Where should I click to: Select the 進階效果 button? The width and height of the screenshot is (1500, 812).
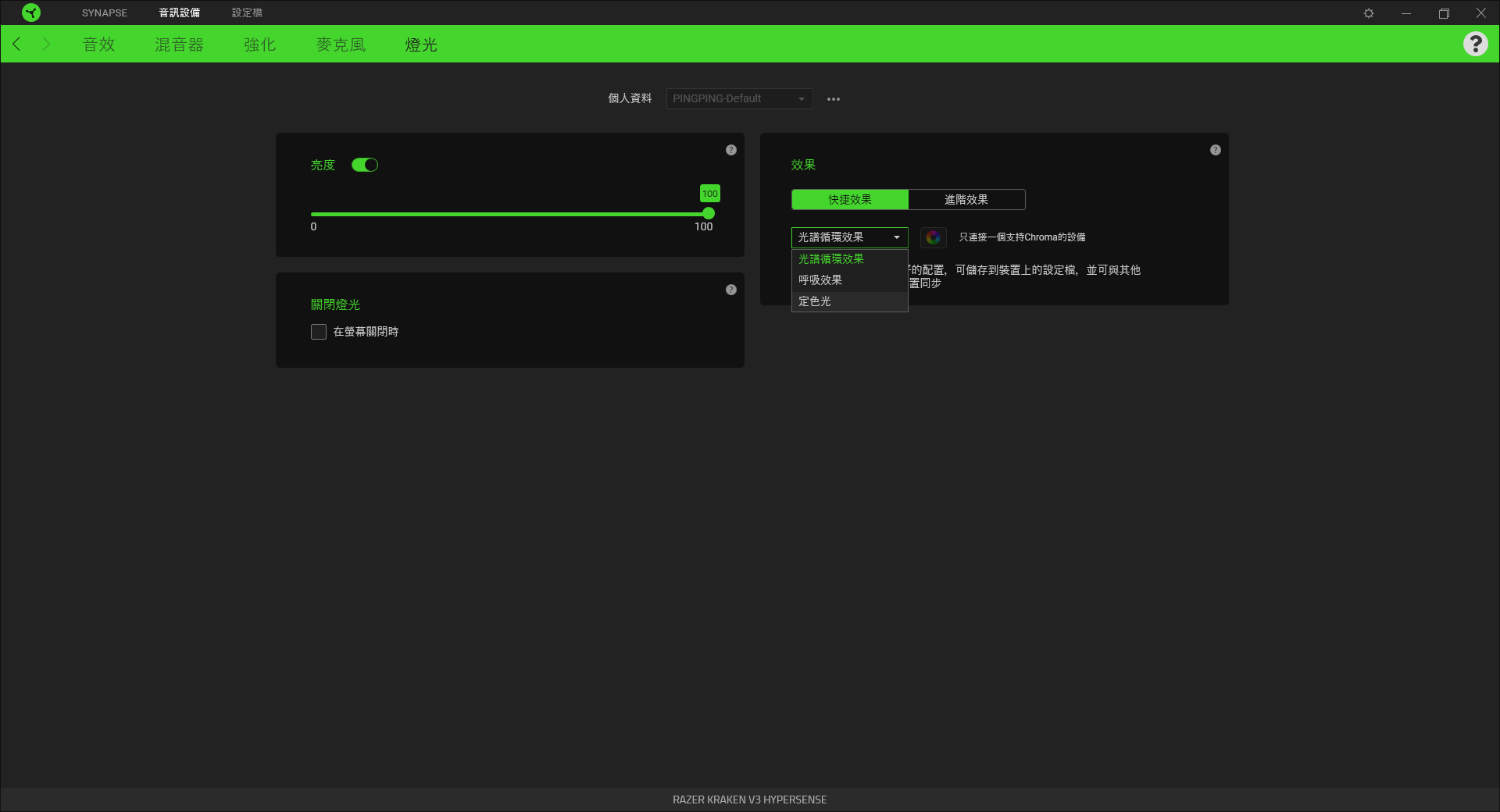[x=966, y=200]
